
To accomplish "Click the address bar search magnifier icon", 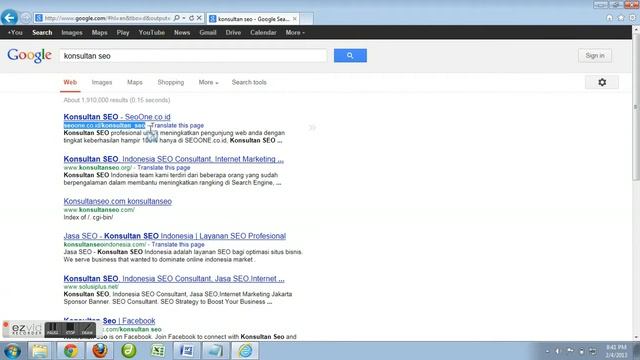I will 176,18.
